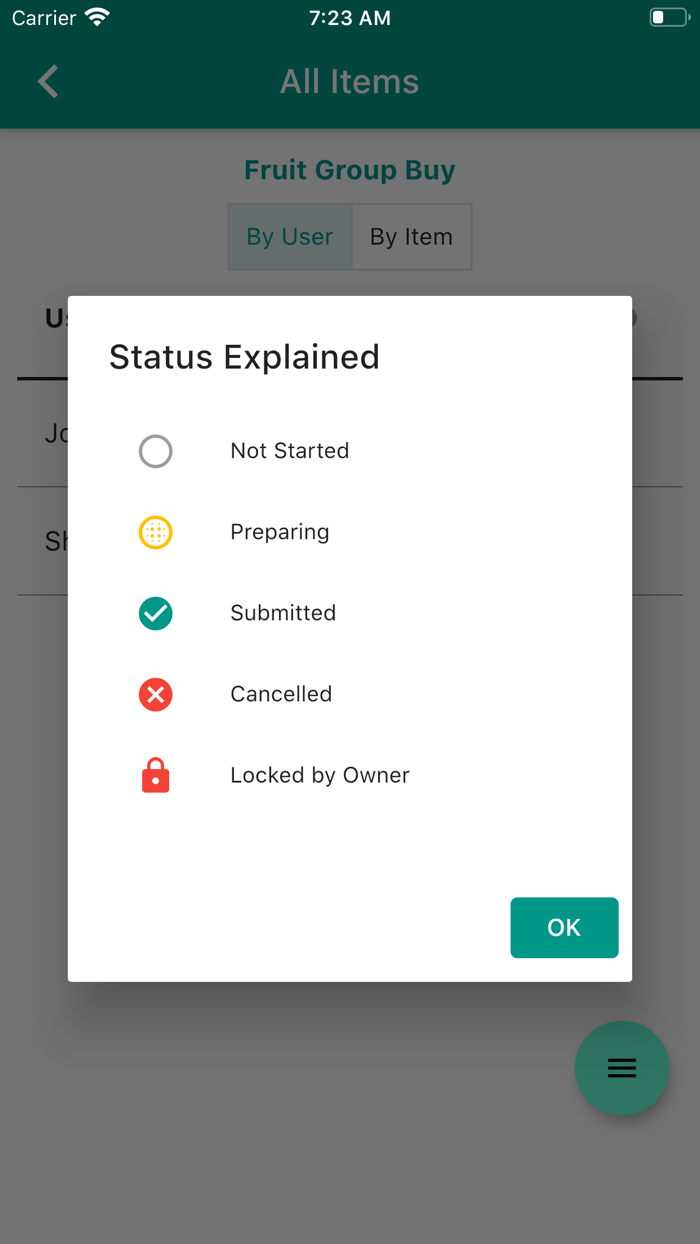Tap the back arrow in the header

[x=48, y=82]
